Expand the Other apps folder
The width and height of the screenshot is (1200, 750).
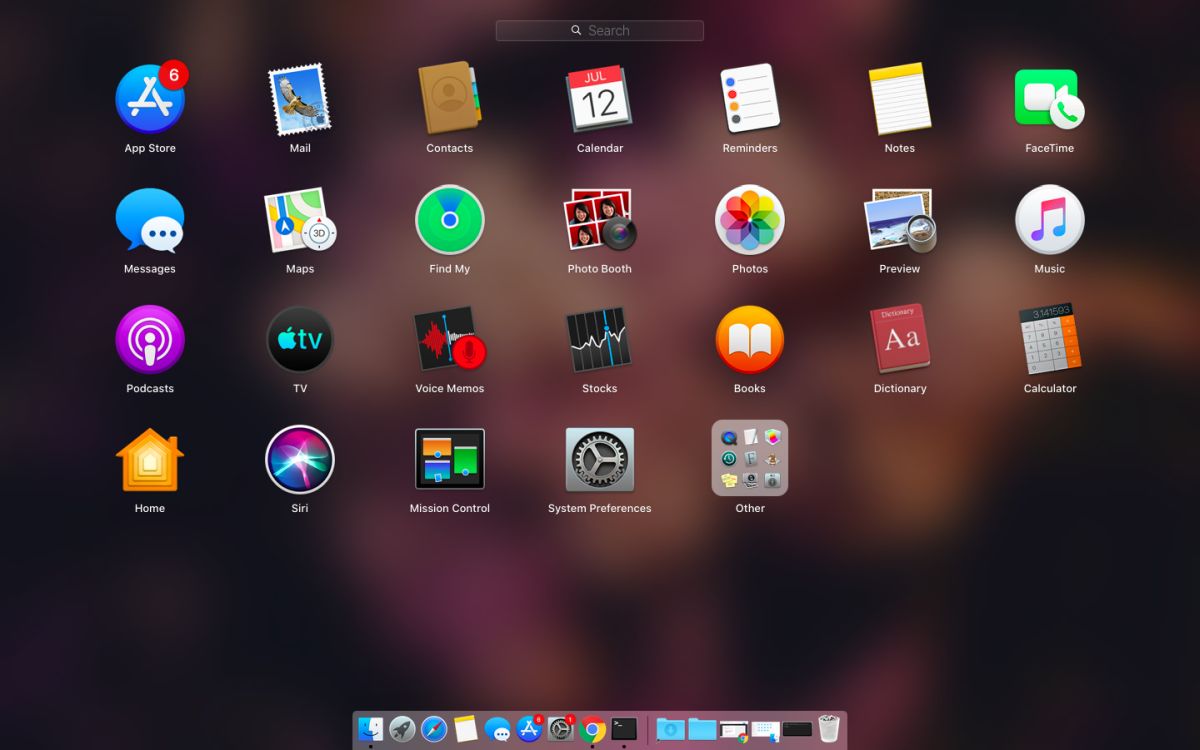(749, 457)
